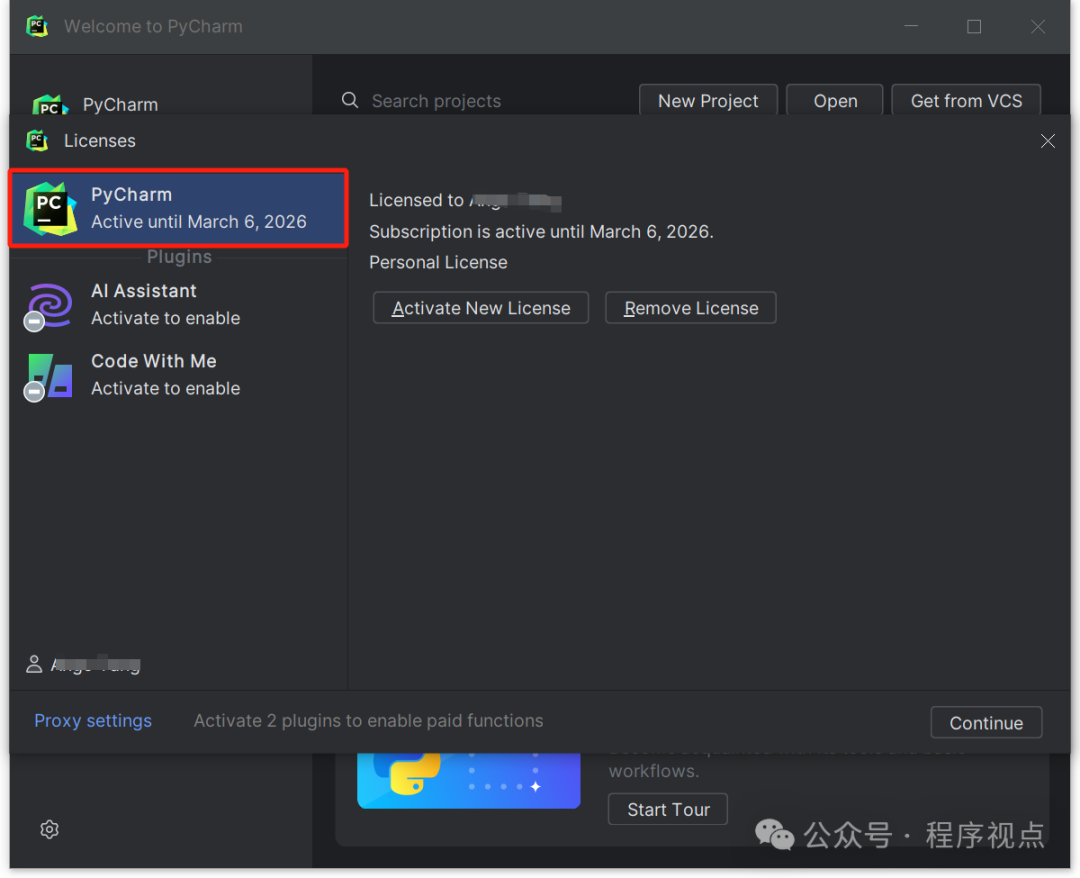This screenshot has height=878, width=1080.
Task: Click the Open button in Welcome window
Action: [835, 101]
